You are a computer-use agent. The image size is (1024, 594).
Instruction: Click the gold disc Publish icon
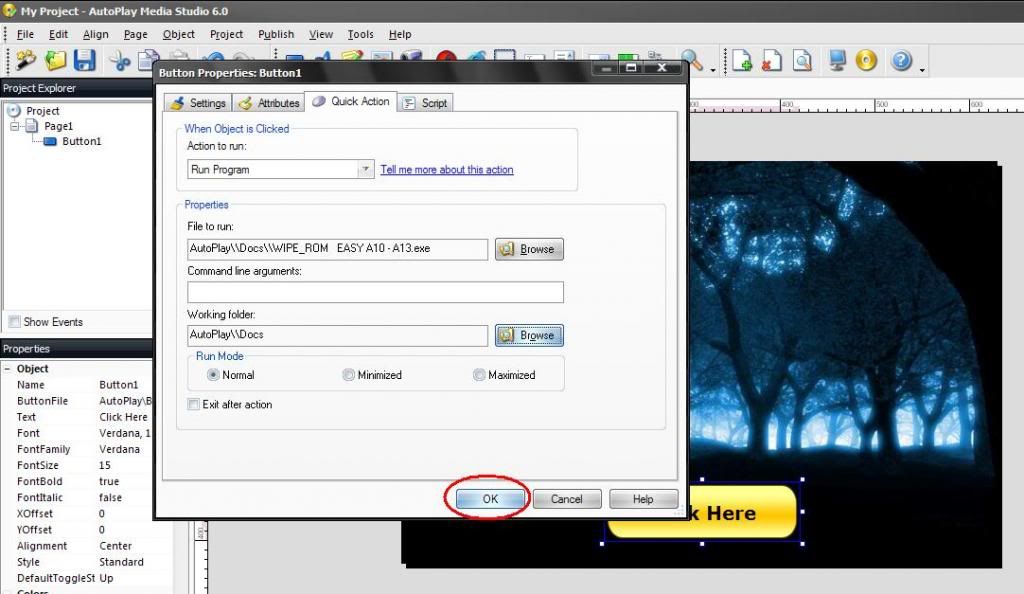pyautogui.click(x=866, y=61)
